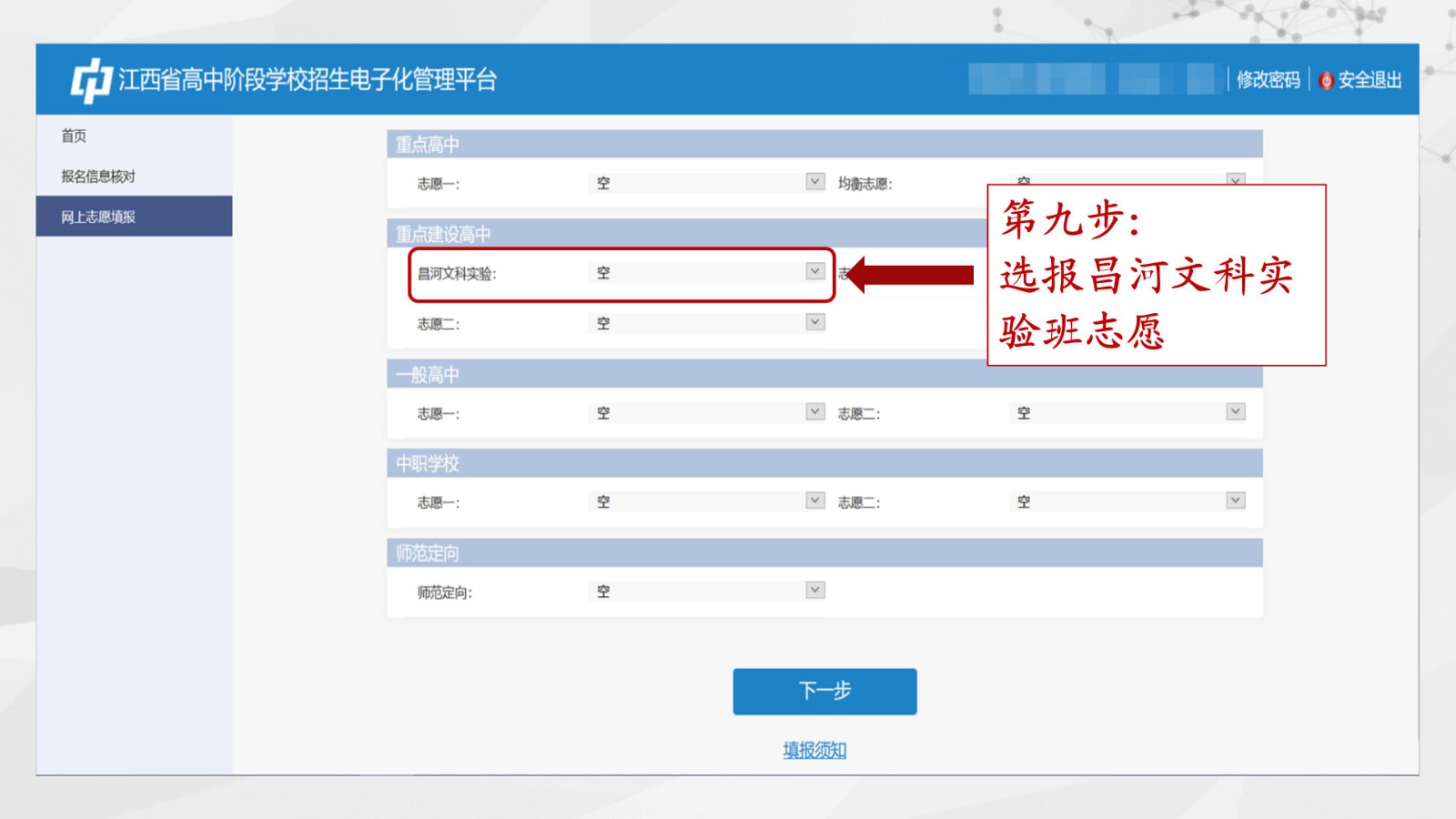Select 网上志愿填报 in the sidebar
The height and width of the screenshot is (819, 1456).
(x=98, y=217)
